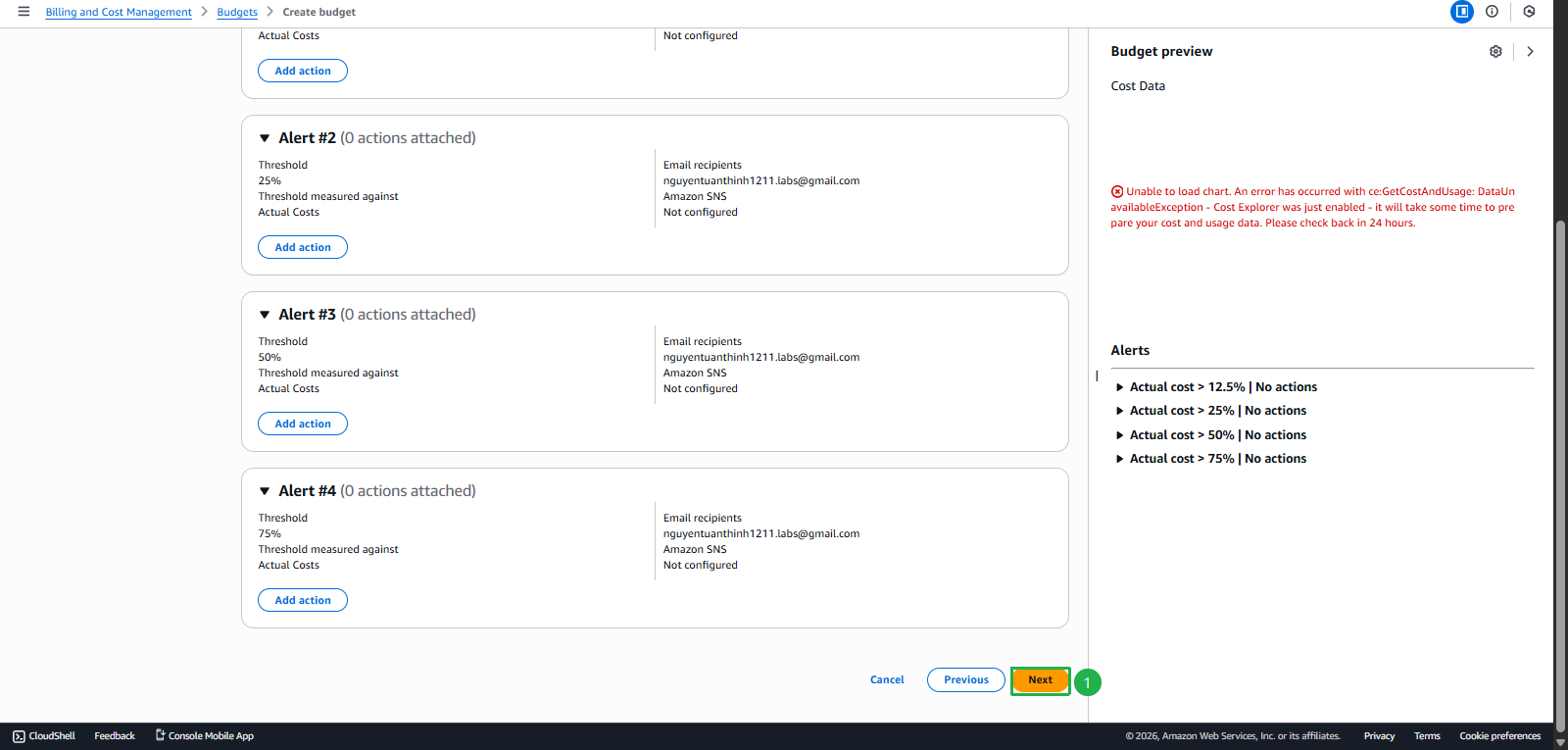
Task: Open the info icon in the header
Action: (x=1492, y=12)
